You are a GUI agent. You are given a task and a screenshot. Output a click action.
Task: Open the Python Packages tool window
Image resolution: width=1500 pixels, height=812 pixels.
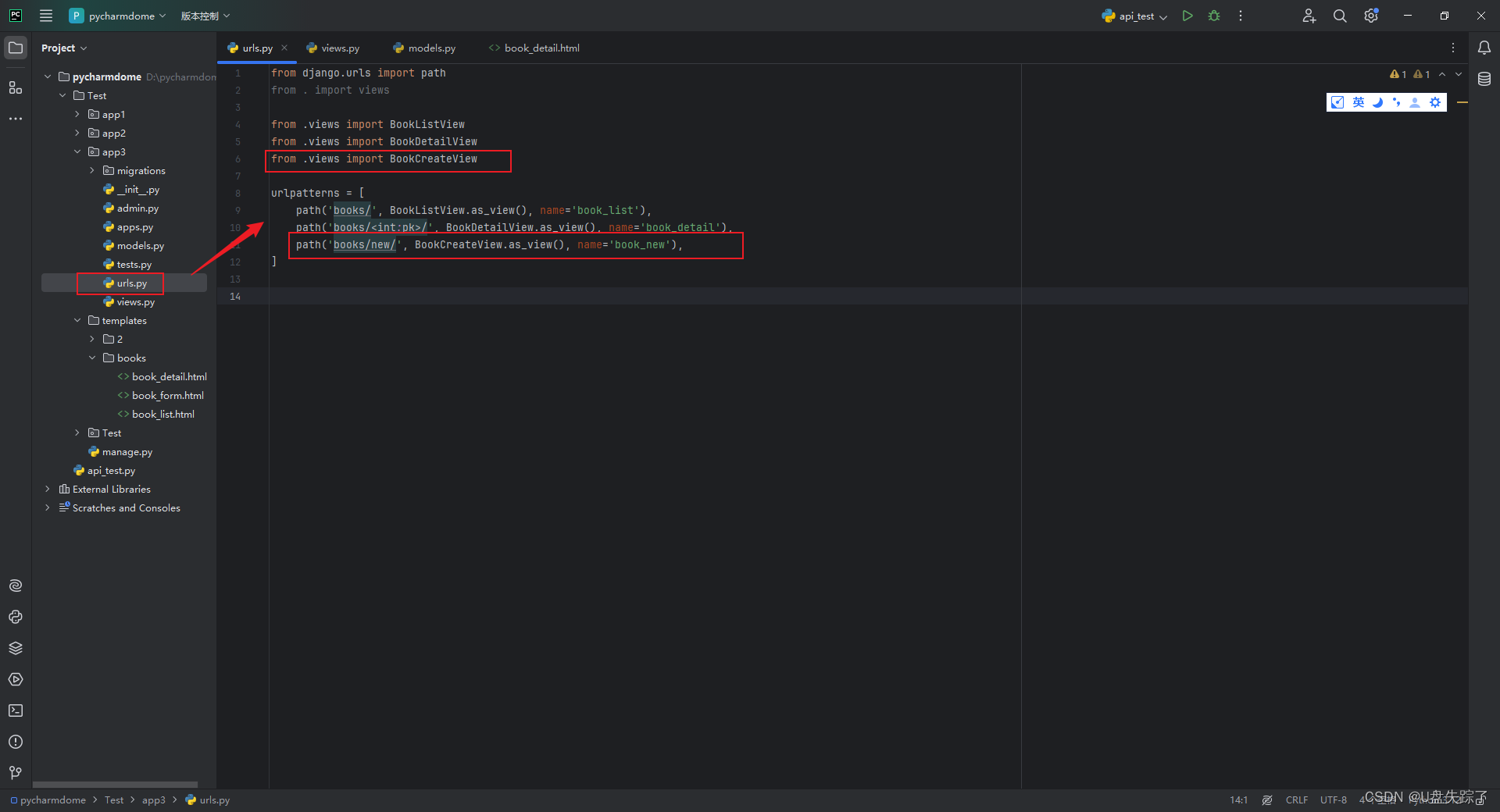click(x=16, y=648)
